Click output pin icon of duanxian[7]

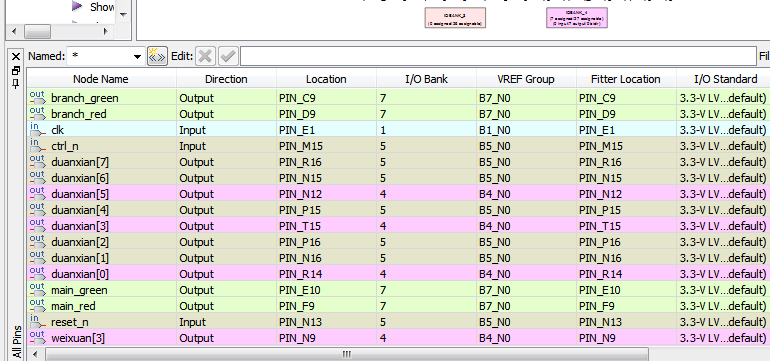pyautogui.click(x=37, y=162)
